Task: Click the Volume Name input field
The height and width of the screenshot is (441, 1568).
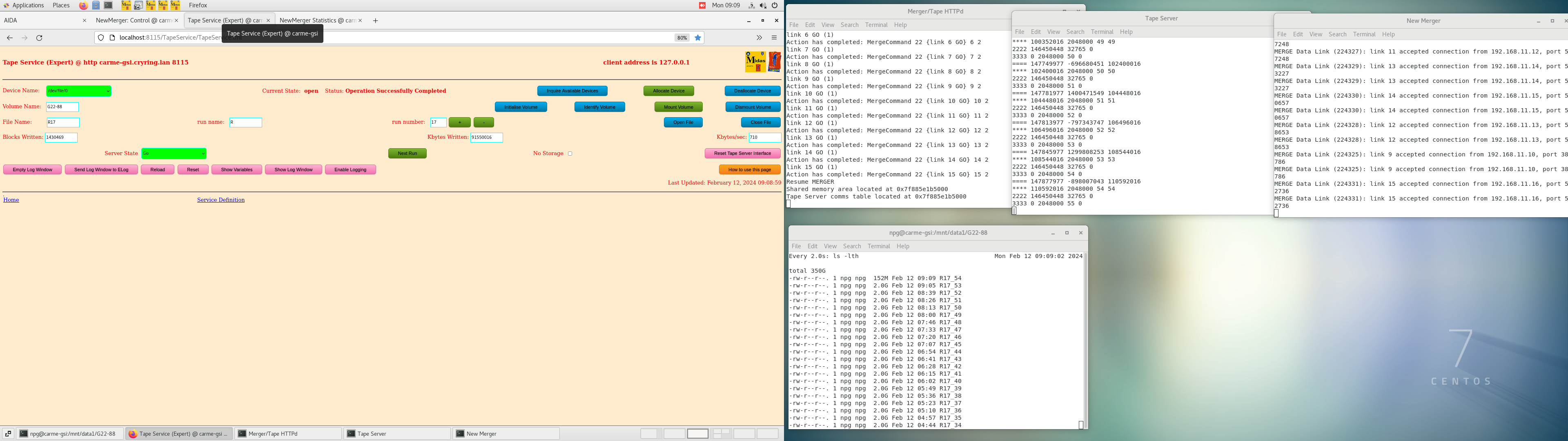Action: click(62, 107)
